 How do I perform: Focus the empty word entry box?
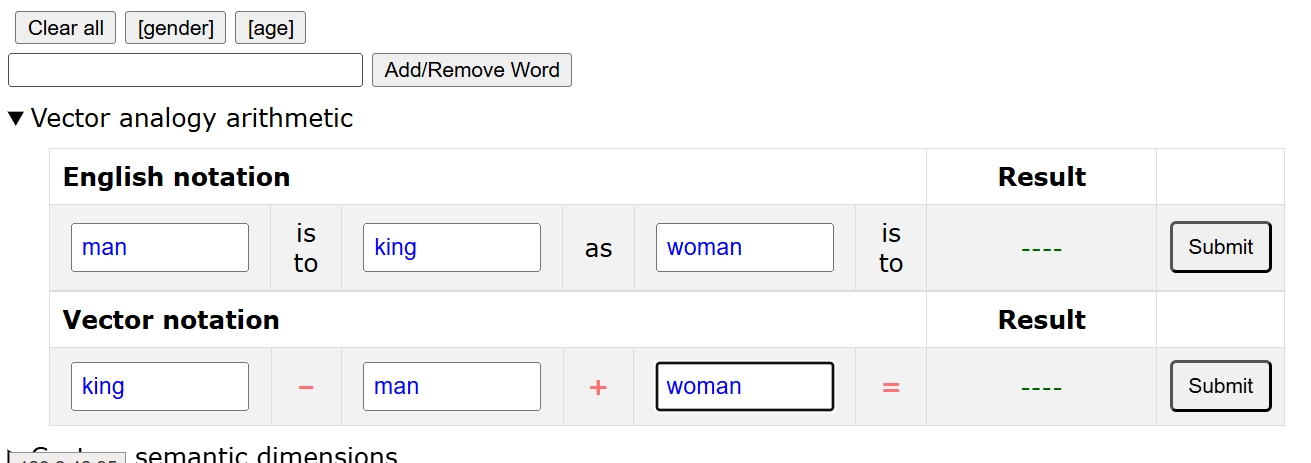185,70
